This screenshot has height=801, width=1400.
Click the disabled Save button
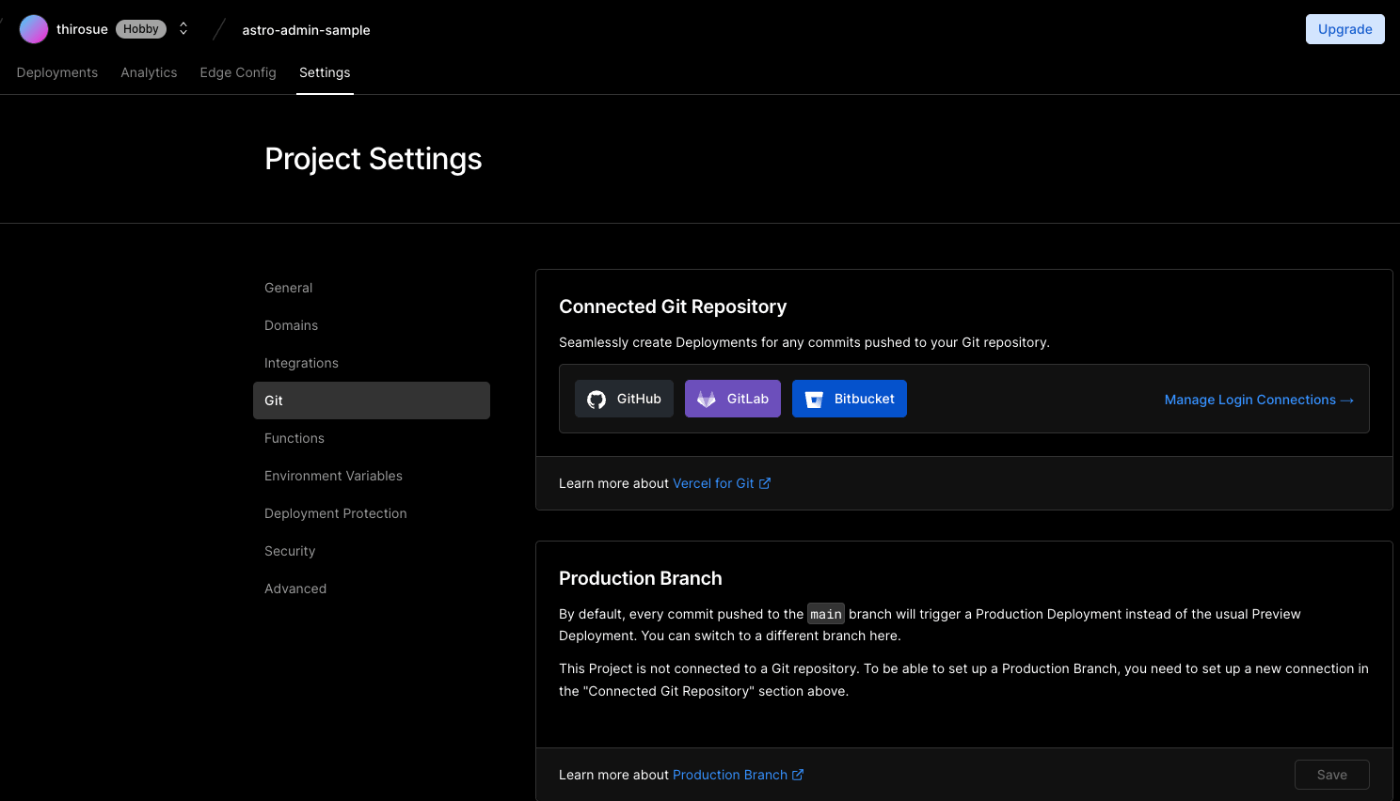(x=1331, y=775)
